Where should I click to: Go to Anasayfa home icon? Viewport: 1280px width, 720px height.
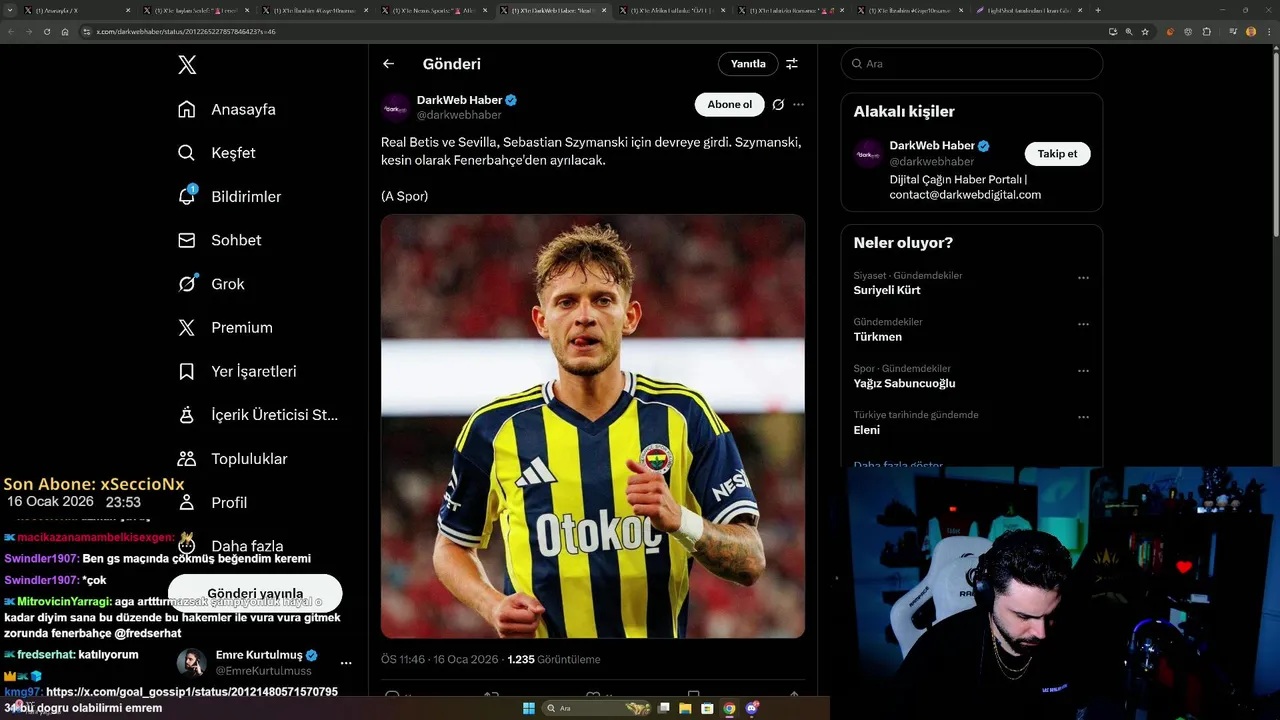[x=187, y=109]
